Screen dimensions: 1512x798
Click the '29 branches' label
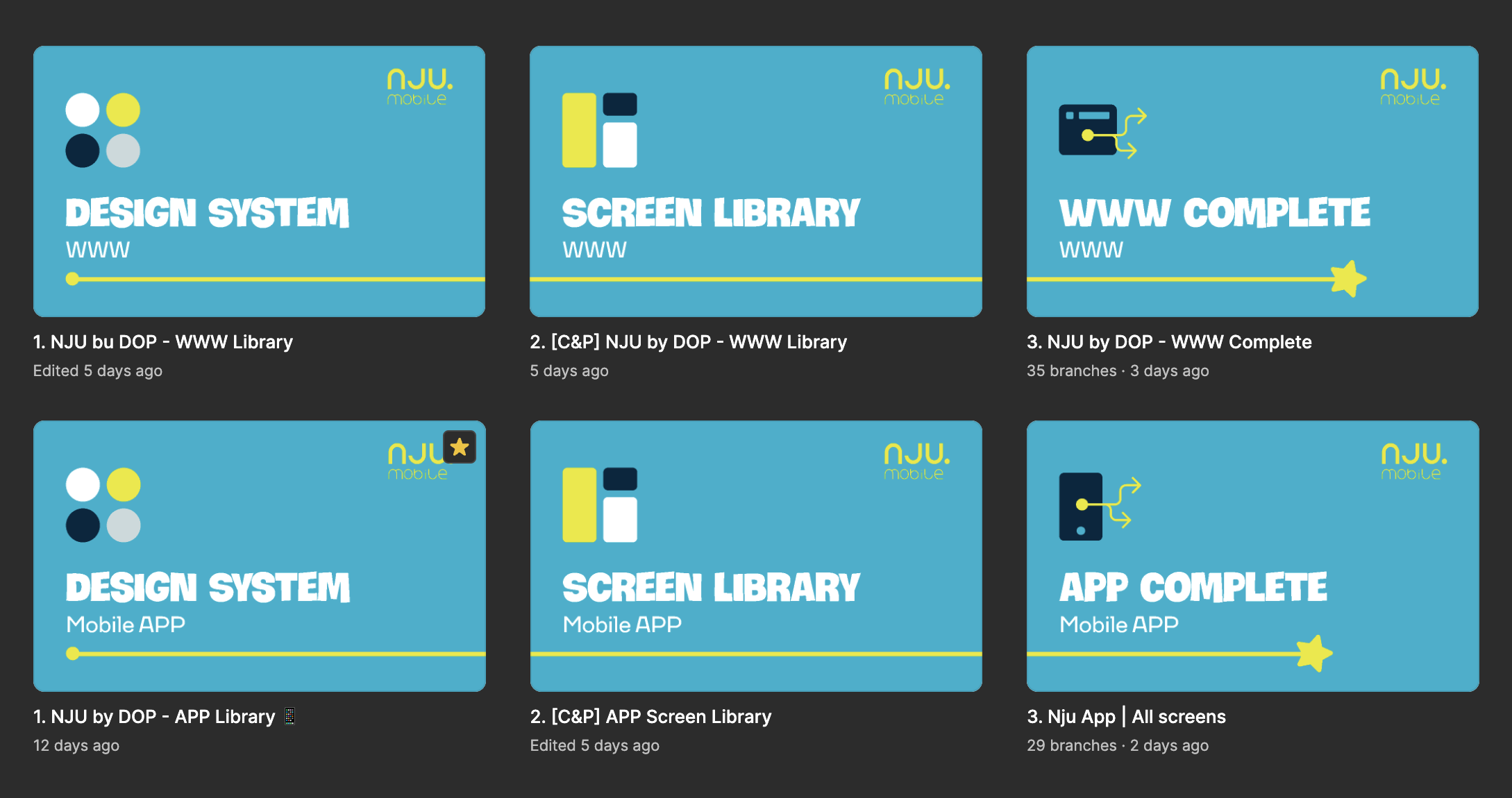tap(1071, 746)
